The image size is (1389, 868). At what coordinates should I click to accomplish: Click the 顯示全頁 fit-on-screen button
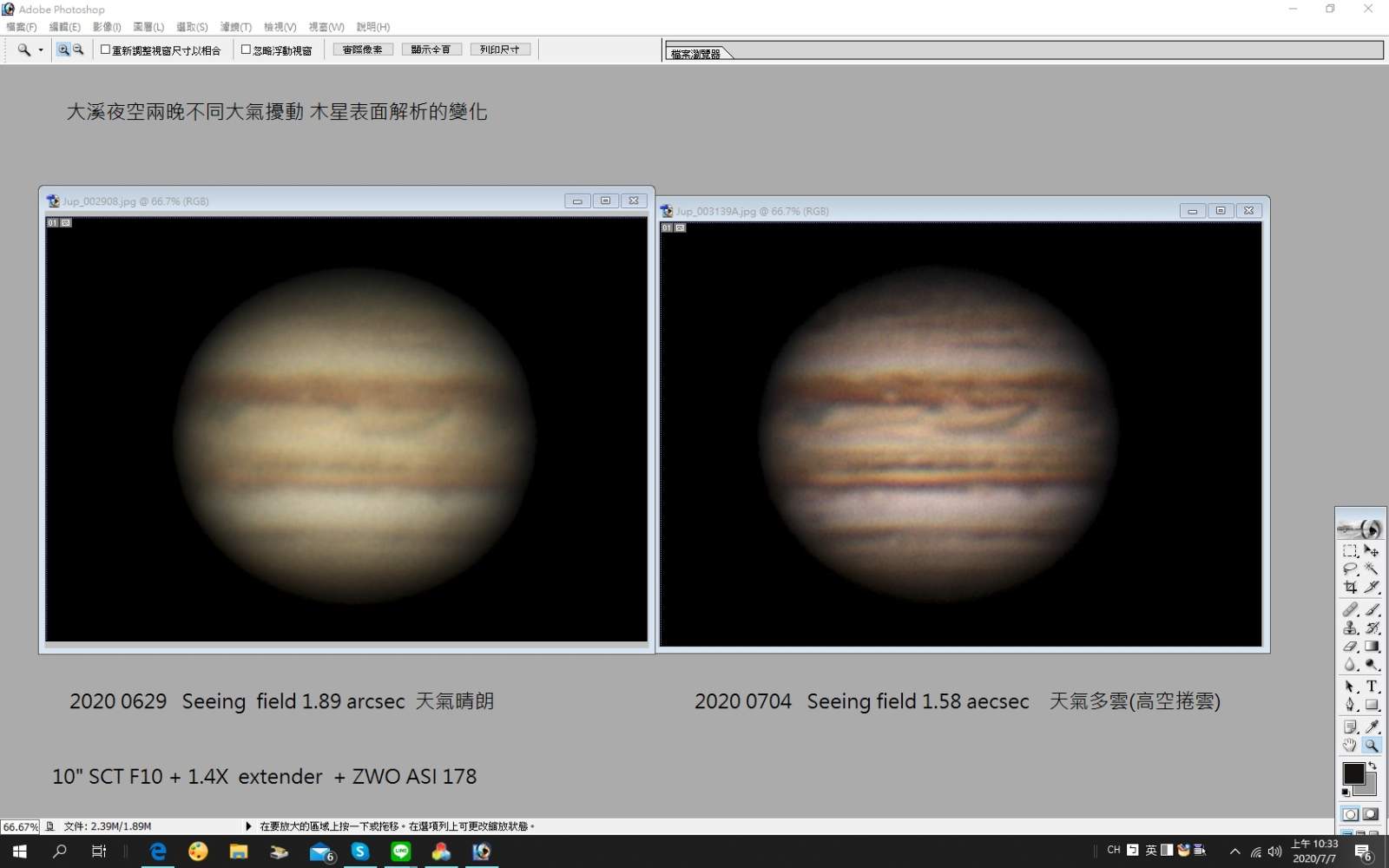coord(431,49)
